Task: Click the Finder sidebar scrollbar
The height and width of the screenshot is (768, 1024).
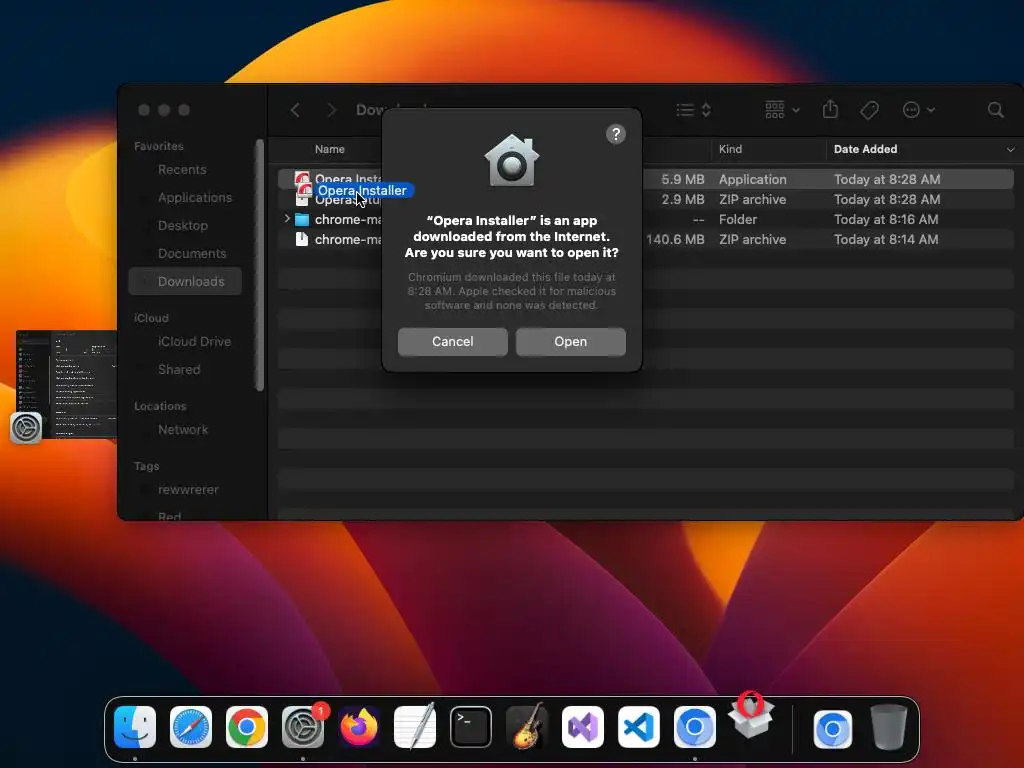Action: click(260, 264)
